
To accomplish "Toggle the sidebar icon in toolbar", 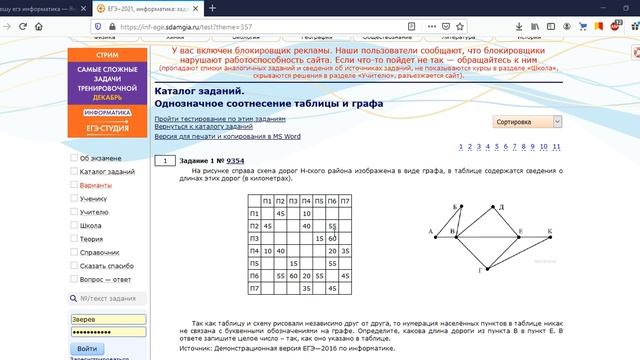I will pyautogui.click(x=551, y=27).
